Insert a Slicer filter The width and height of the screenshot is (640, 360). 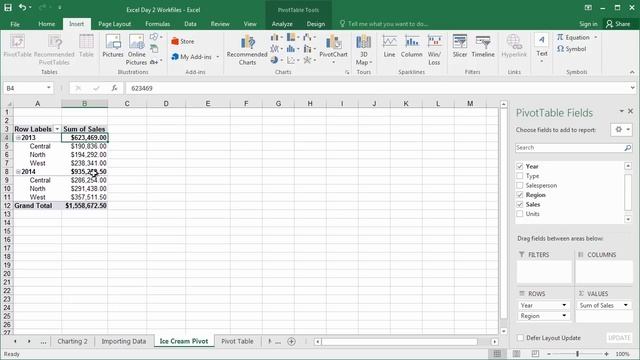point(460,46)
